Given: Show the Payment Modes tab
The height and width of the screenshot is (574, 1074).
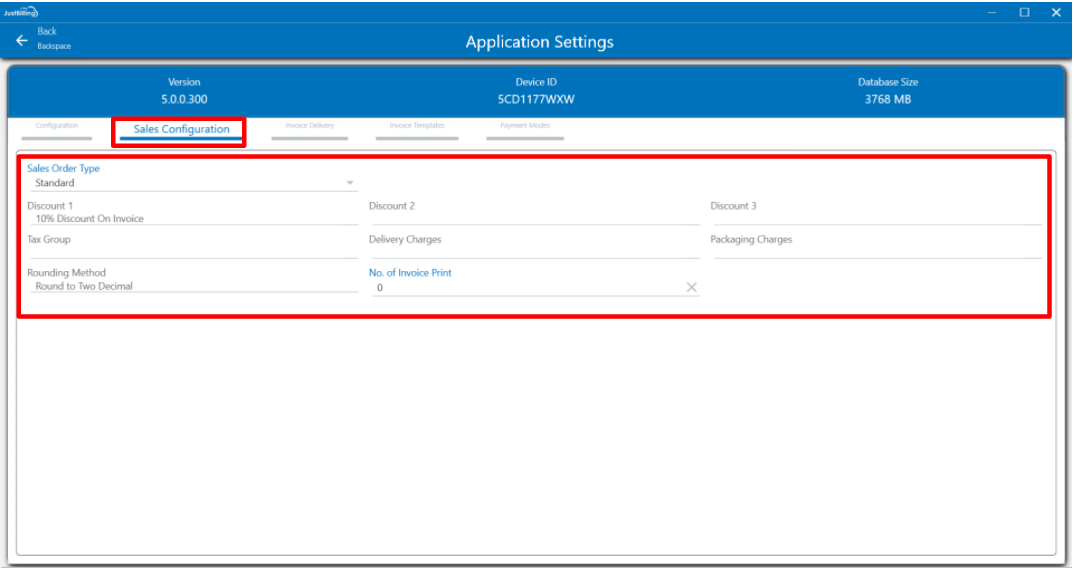Looking at the screenshot, I should (x=525, y=127).
